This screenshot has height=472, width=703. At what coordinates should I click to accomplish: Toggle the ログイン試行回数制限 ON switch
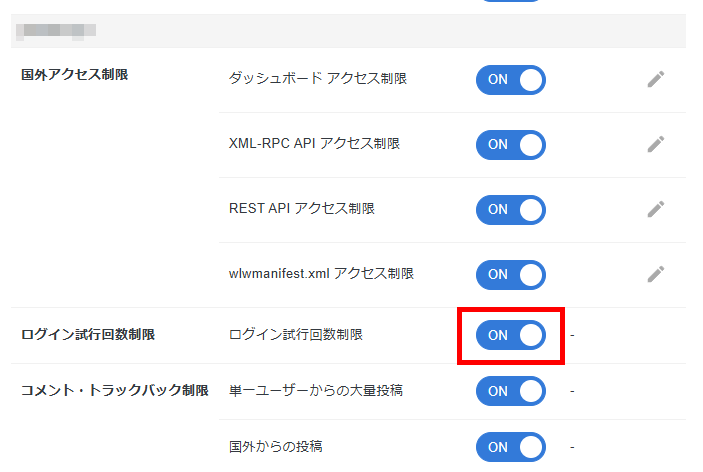[510, 335]
